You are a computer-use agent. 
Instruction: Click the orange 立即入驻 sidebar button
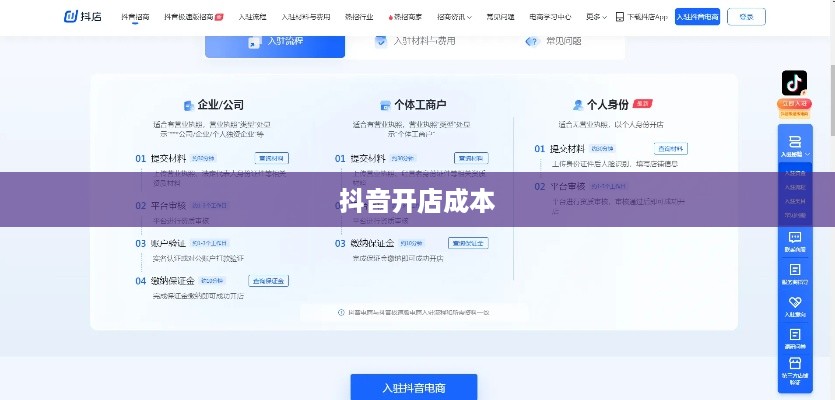794,103
